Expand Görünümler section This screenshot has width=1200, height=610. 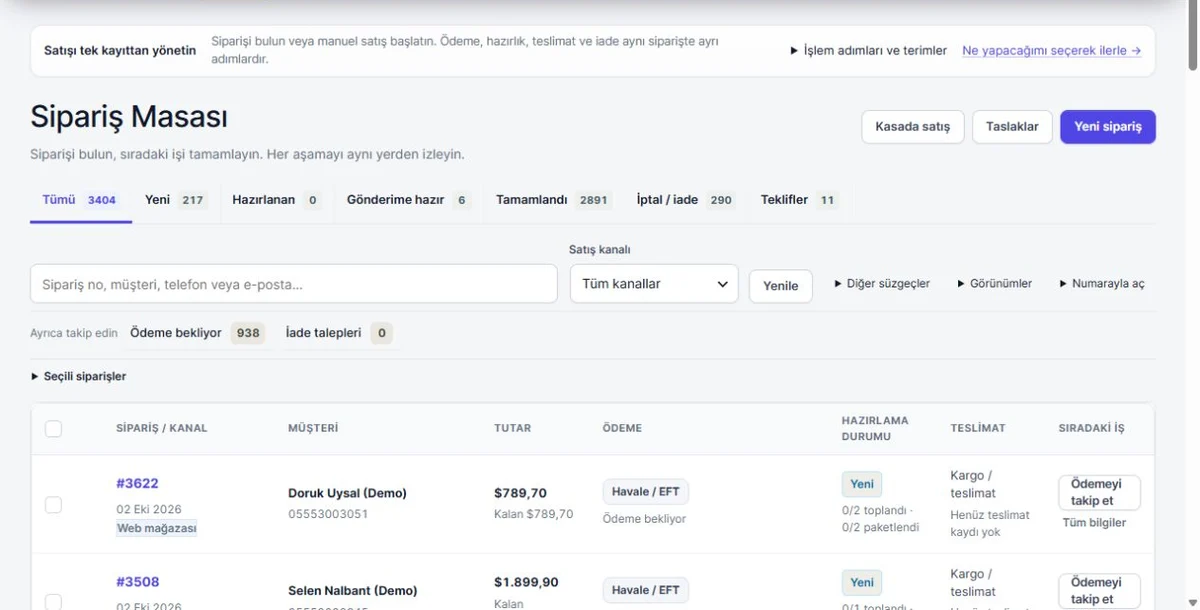tap(995, 284)
